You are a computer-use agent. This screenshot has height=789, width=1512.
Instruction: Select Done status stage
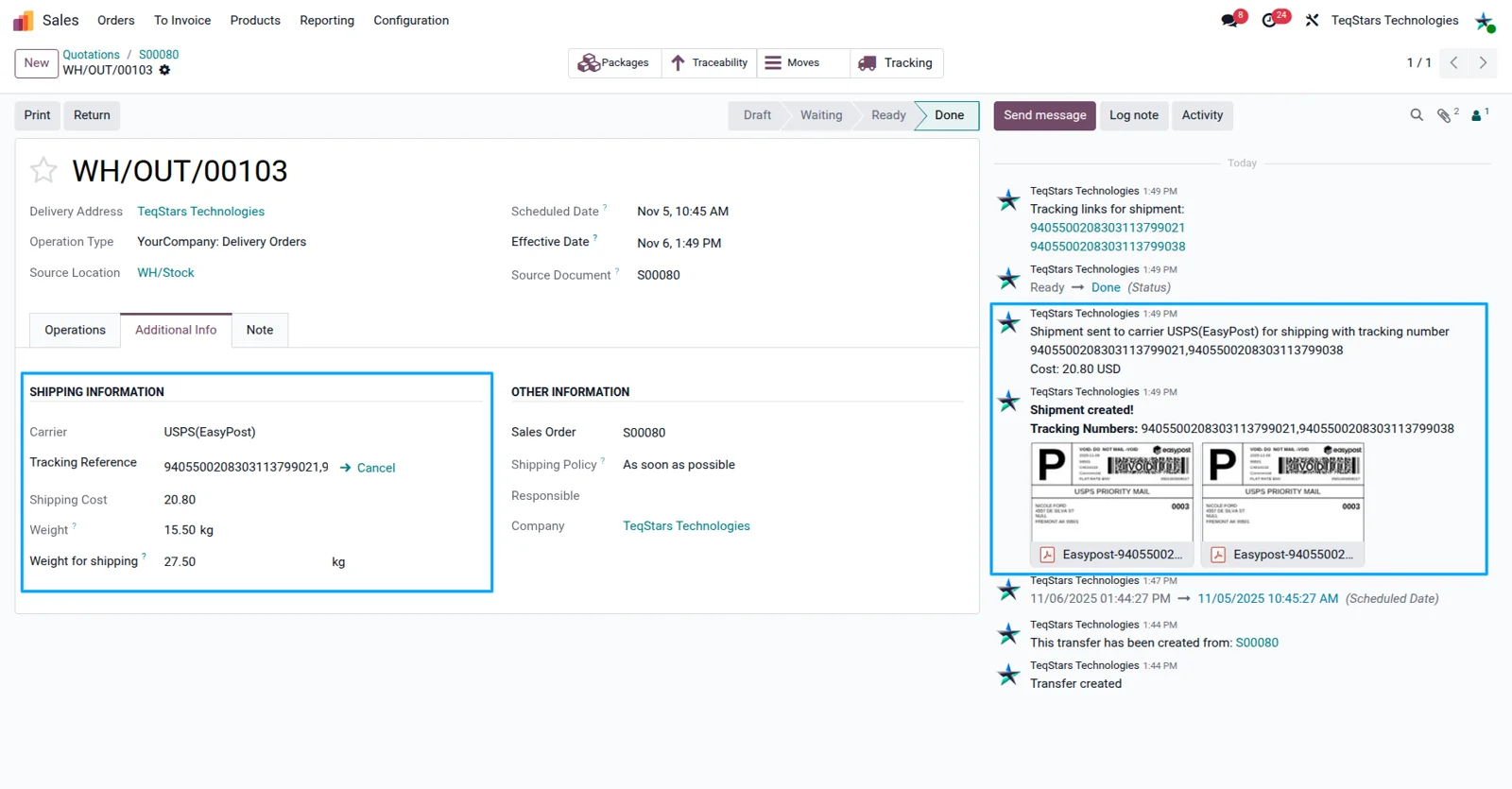[x=949, y=115]
